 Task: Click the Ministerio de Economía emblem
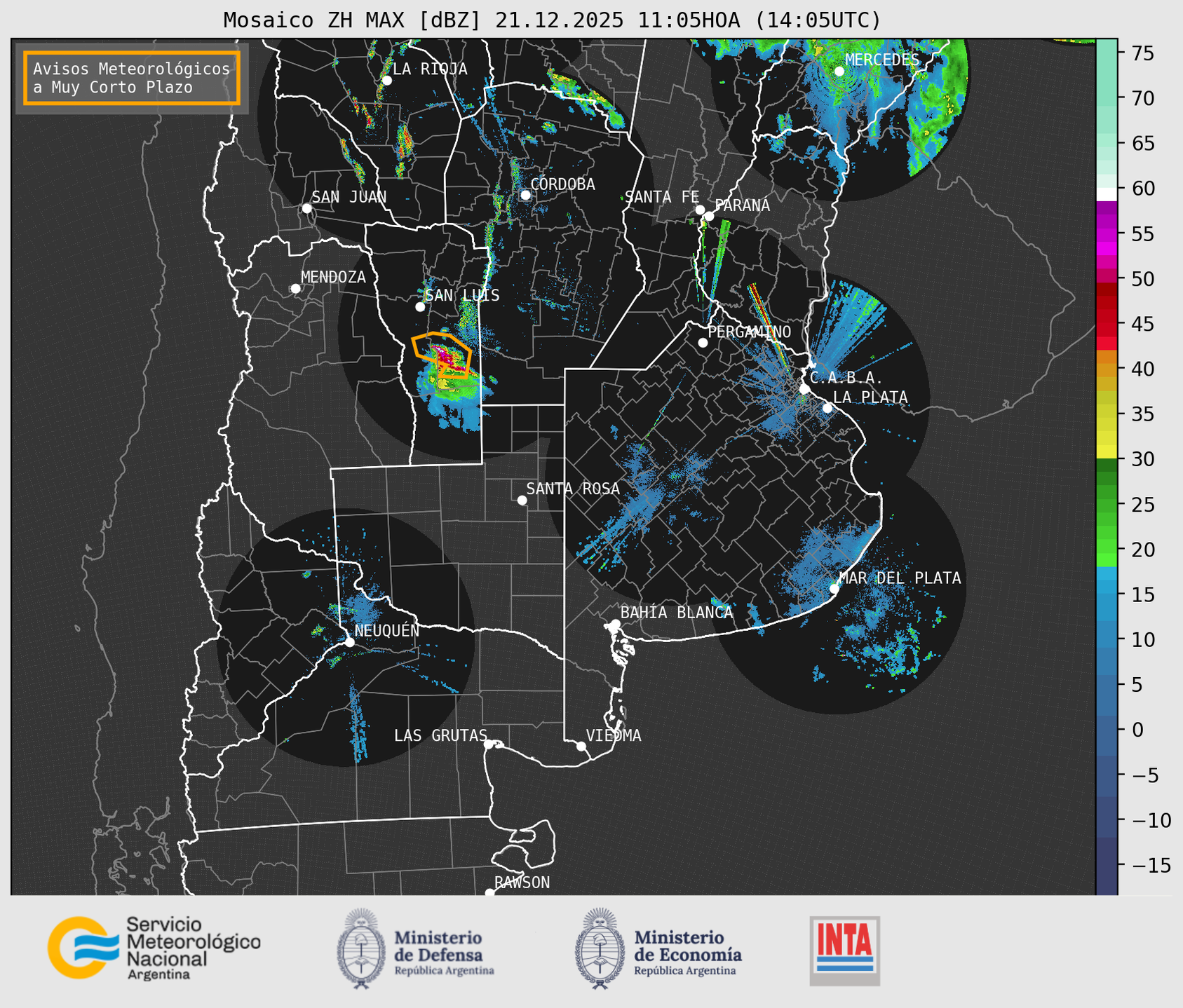pyautogui.click(x=600, y=948)
